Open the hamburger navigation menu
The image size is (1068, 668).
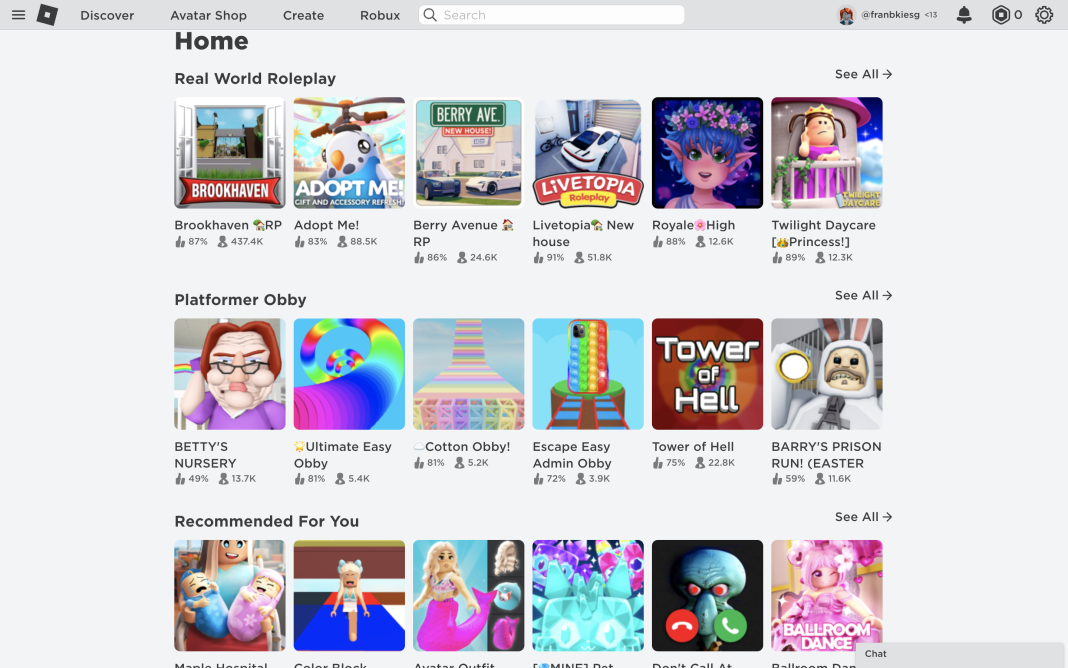[18, 14]
